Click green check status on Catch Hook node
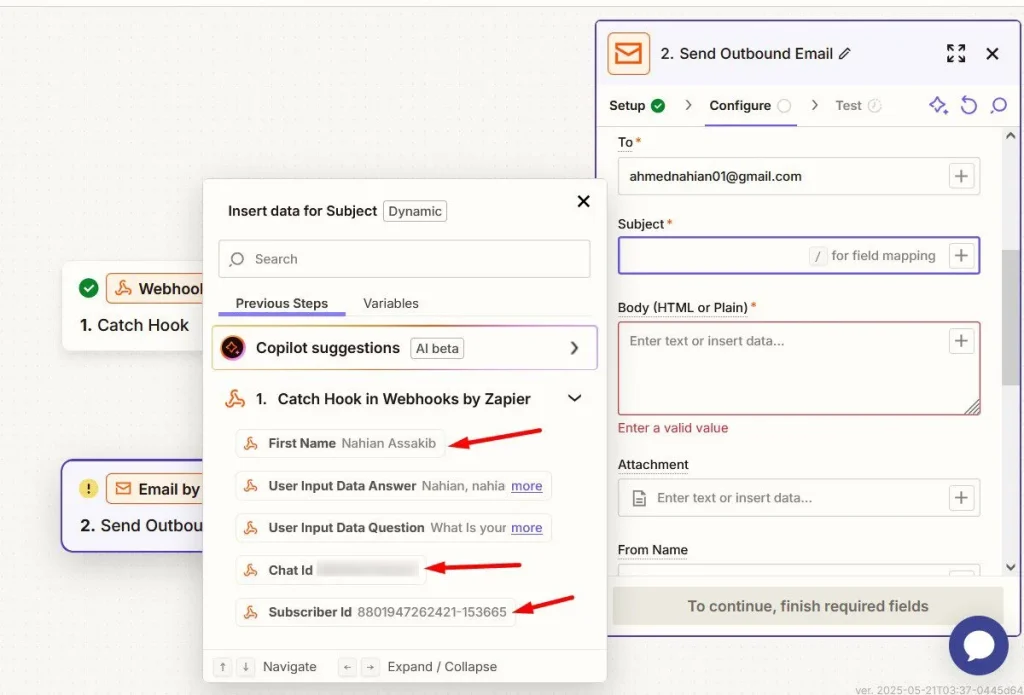The height and width of the screenshot is (695, 1024). [x=88, y=288]
